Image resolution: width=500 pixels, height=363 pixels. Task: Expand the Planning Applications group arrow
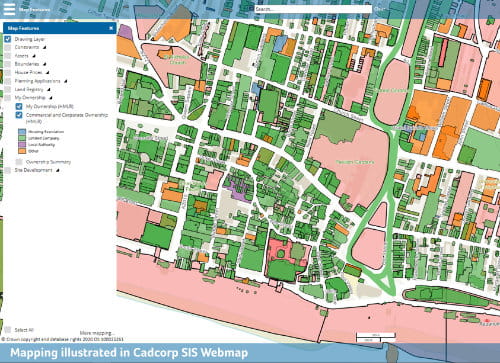click(66, 81)
